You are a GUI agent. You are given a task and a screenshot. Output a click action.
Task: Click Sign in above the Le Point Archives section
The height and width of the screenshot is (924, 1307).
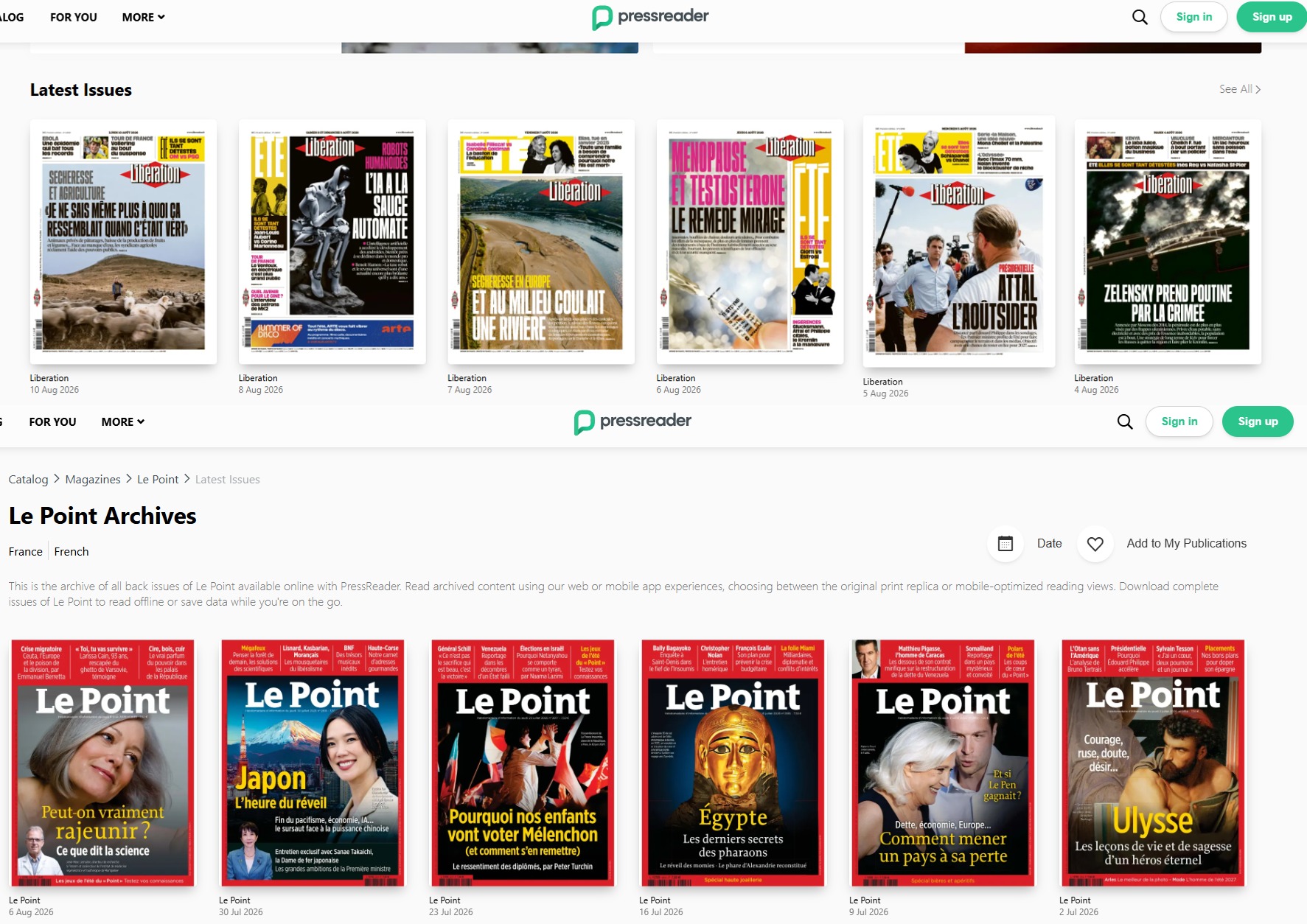(1179, 421)
